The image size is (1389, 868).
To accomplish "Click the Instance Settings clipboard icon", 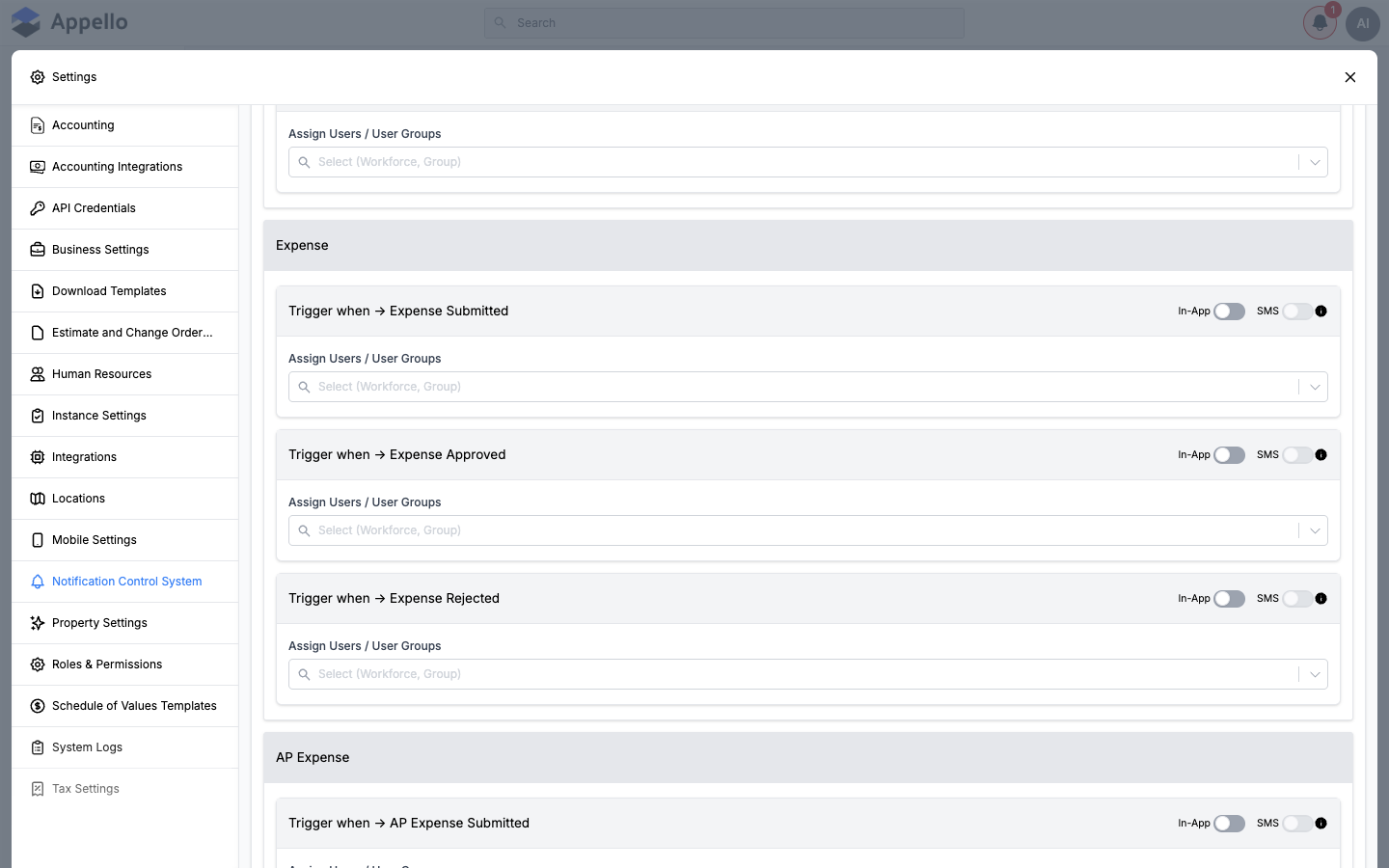I will [x=38, y=416].
